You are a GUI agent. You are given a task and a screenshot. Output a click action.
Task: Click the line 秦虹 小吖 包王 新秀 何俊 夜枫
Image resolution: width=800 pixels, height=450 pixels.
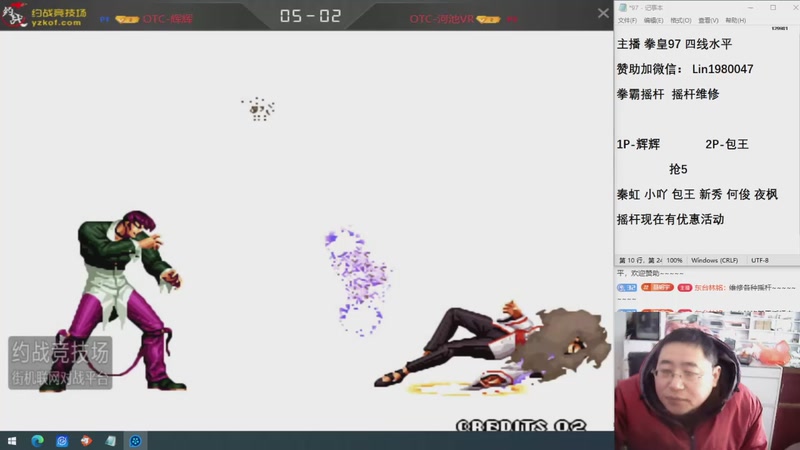[x=697, y=194]
